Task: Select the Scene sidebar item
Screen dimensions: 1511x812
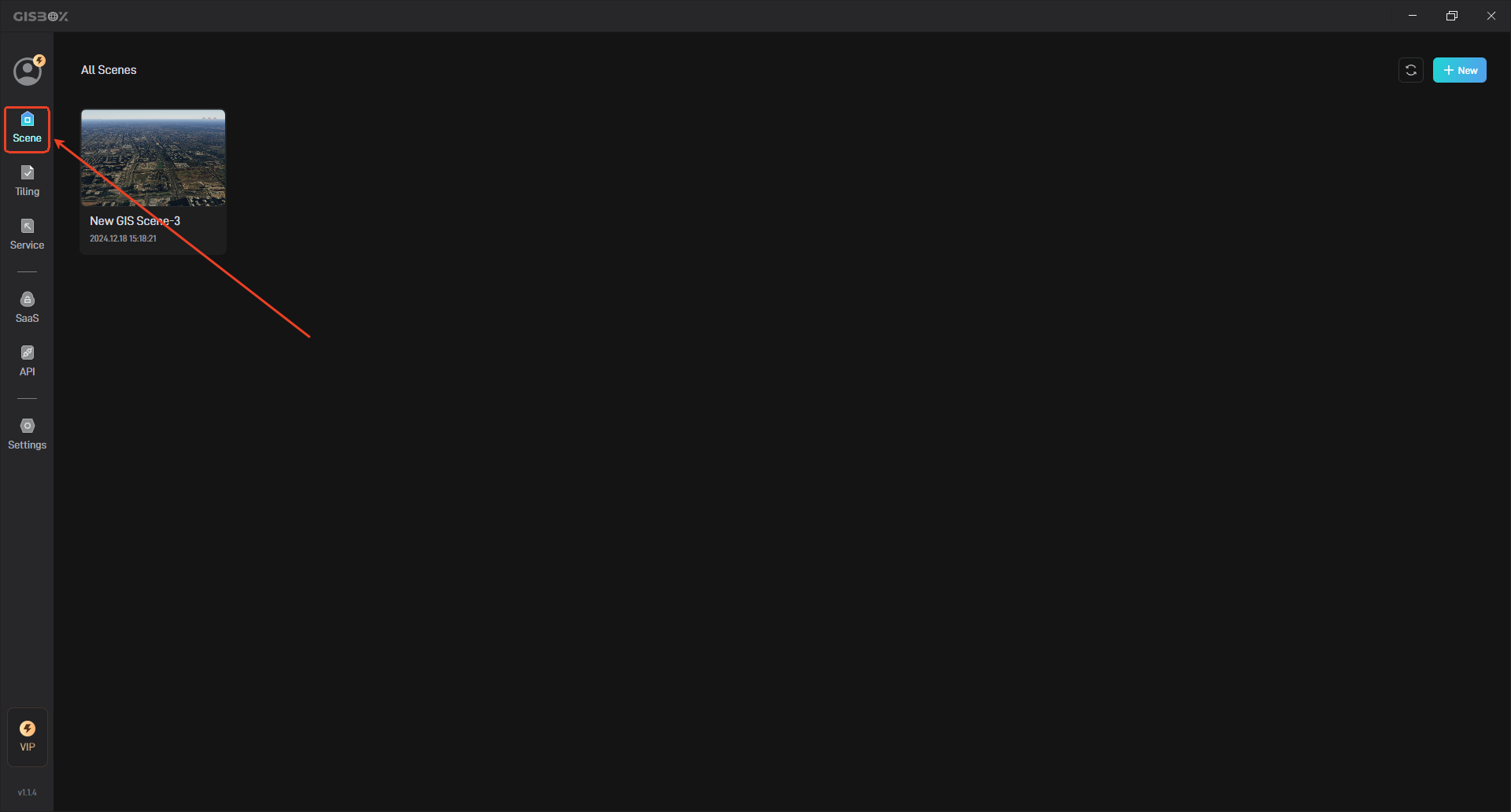Action: pos(27,129)
